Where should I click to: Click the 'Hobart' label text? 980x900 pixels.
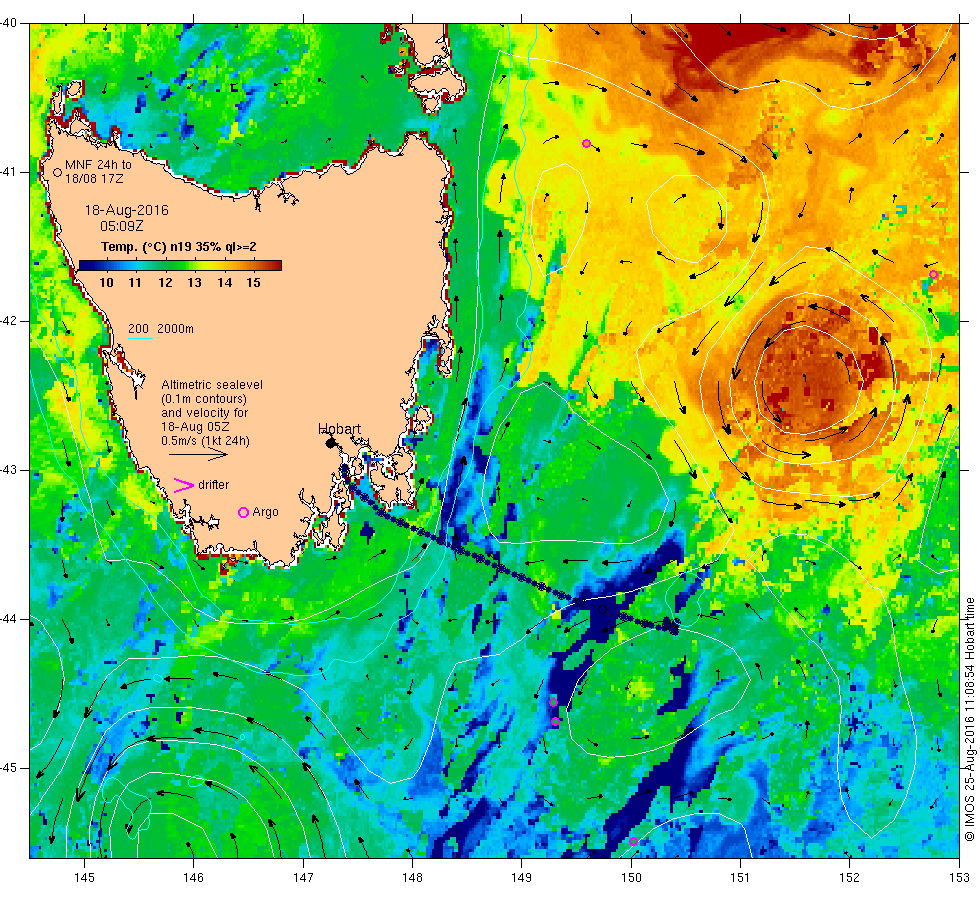click(x=339, y=429)
